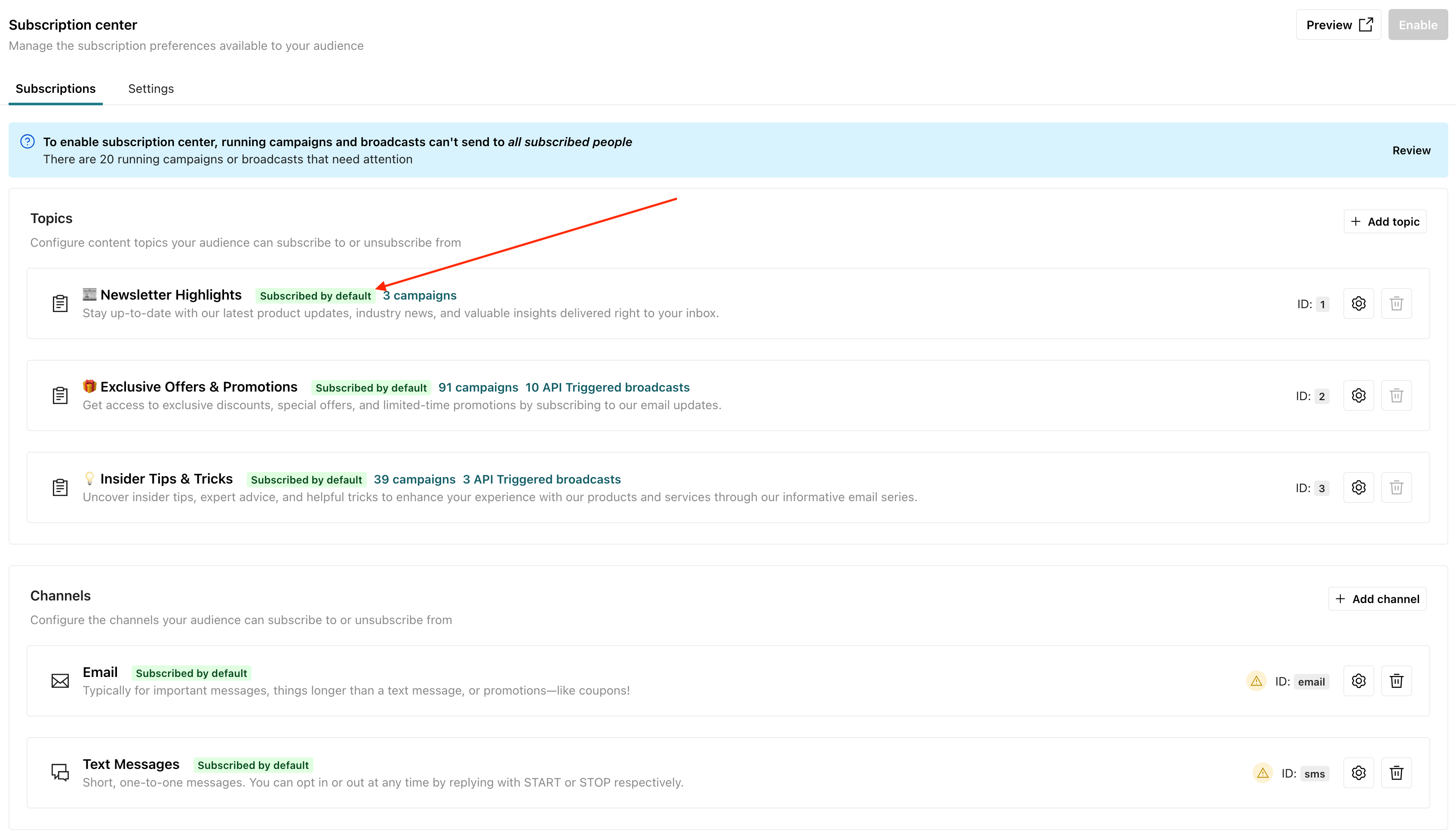Image resolution: width=1456 pixels, height=839 pixels.
Task: Click the ID badge for Insider Tips topic
Action: tap(1321, 487)
